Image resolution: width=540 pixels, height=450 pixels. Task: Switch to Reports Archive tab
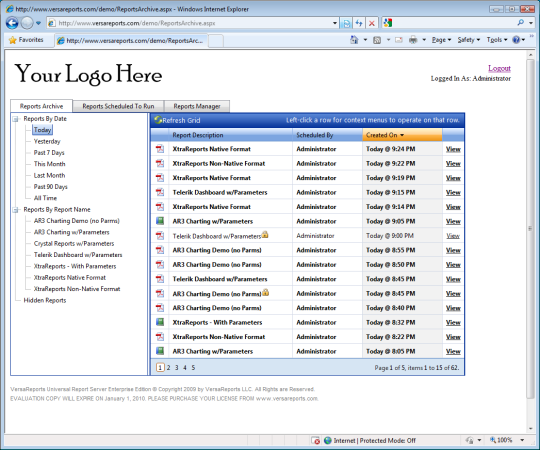pos(41,106)
